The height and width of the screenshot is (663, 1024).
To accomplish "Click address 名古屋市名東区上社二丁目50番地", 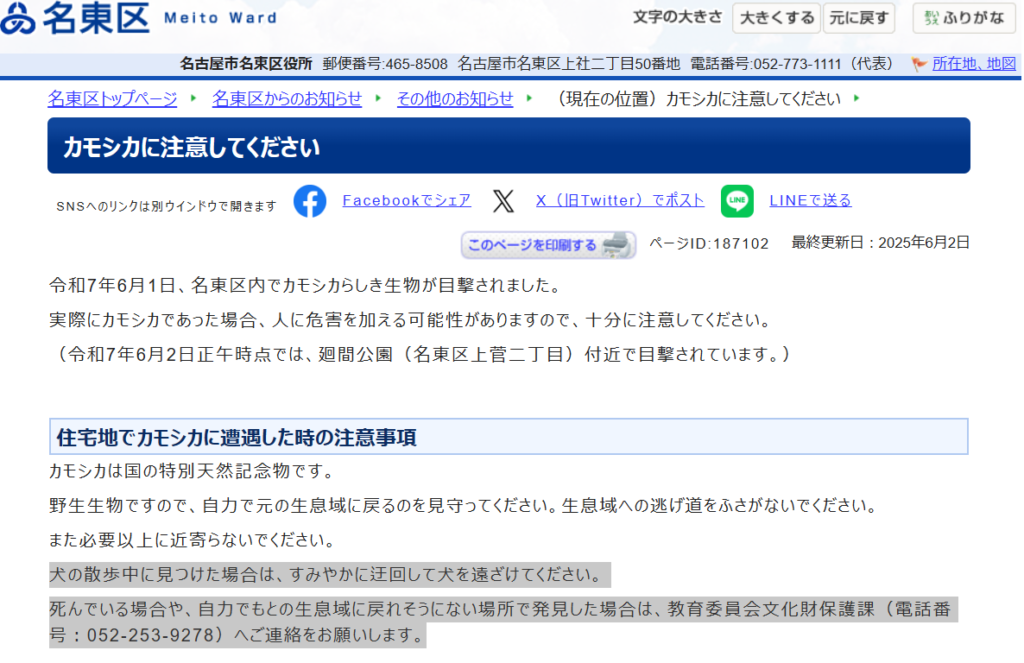I will [569, 64].
